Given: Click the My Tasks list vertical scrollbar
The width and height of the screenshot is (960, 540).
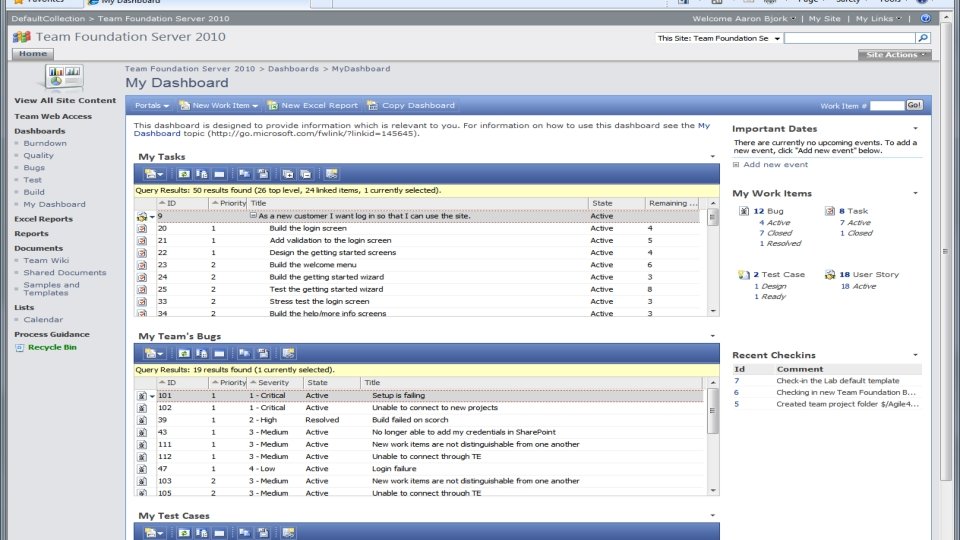Looking at the screenshot, I should pyautogui.click(x=713, y=257).
